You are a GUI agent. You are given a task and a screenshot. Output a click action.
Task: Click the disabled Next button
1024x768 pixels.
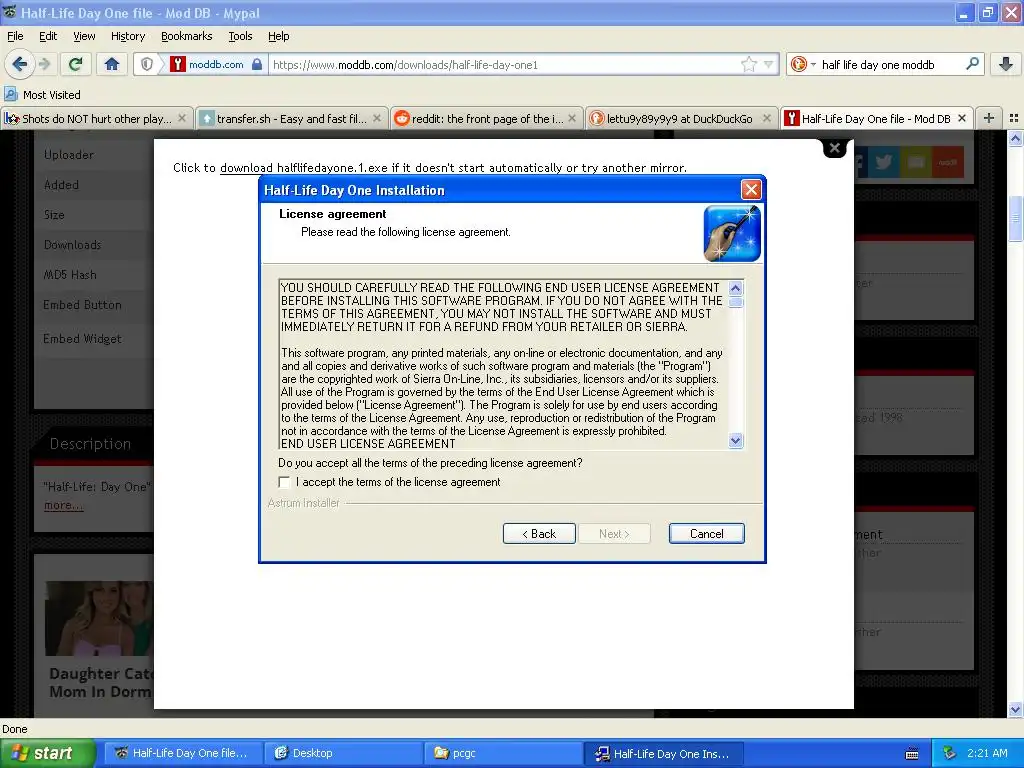(614, 534)
